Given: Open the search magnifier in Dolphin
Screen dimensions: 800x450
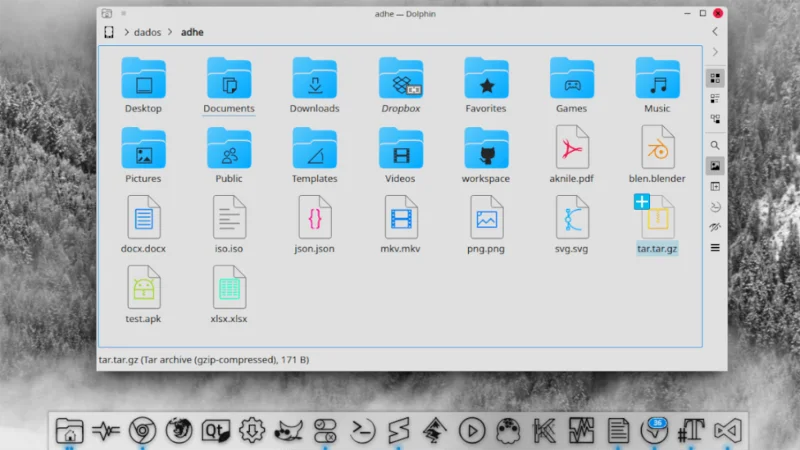Looking at the screenshot, I should (x=715, y=145).
